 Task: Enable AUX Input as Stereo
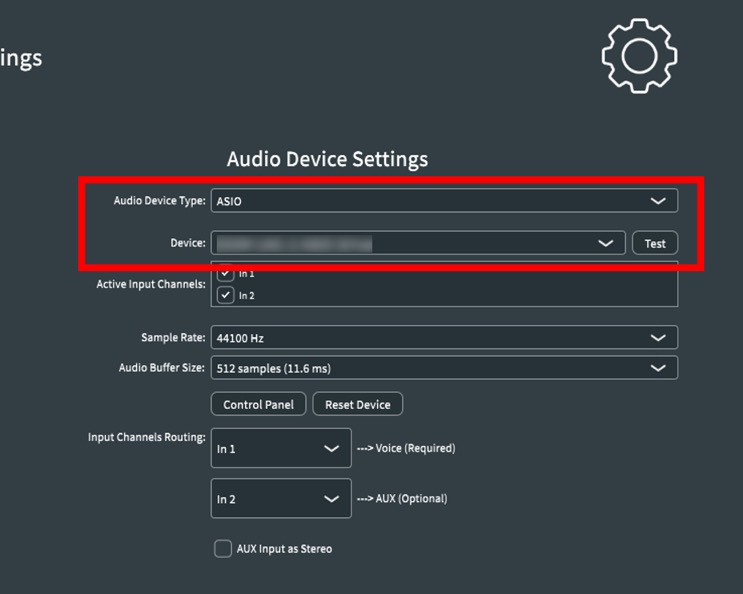coord(223,549)
